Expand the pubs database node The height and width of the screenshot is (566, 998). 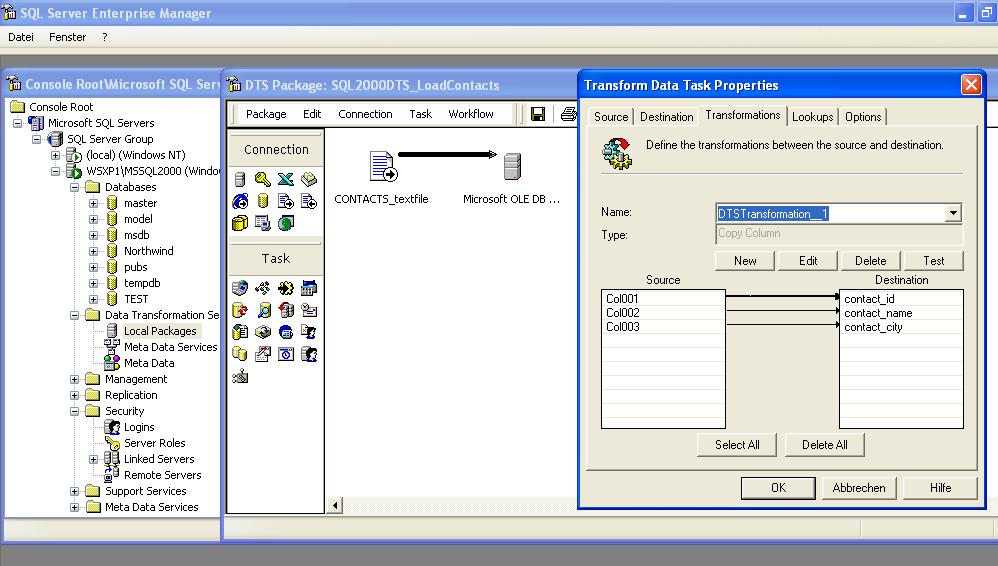(94, 267)
